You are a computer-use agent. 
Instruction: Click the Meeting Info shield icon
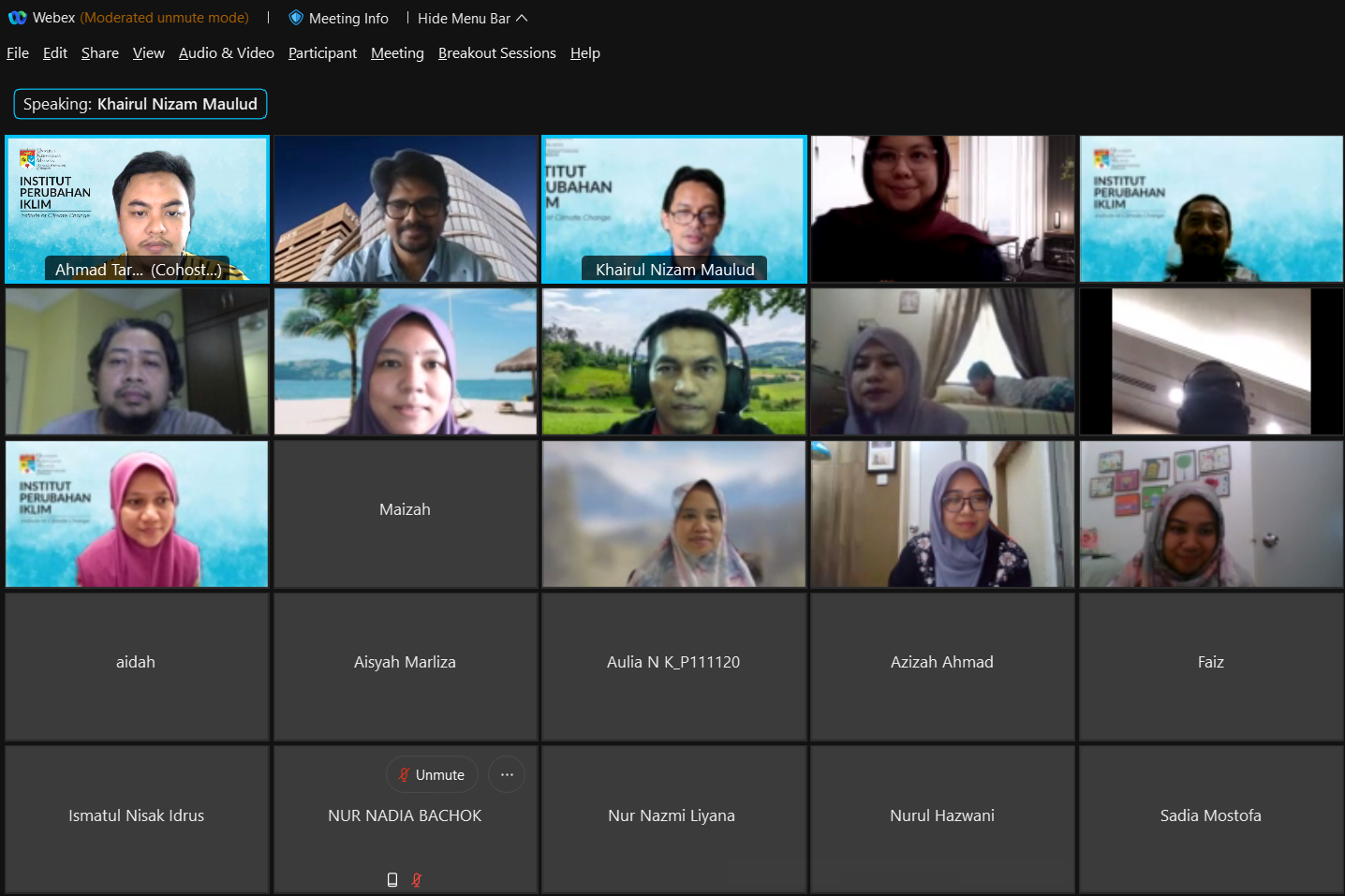tap(296, 18)
